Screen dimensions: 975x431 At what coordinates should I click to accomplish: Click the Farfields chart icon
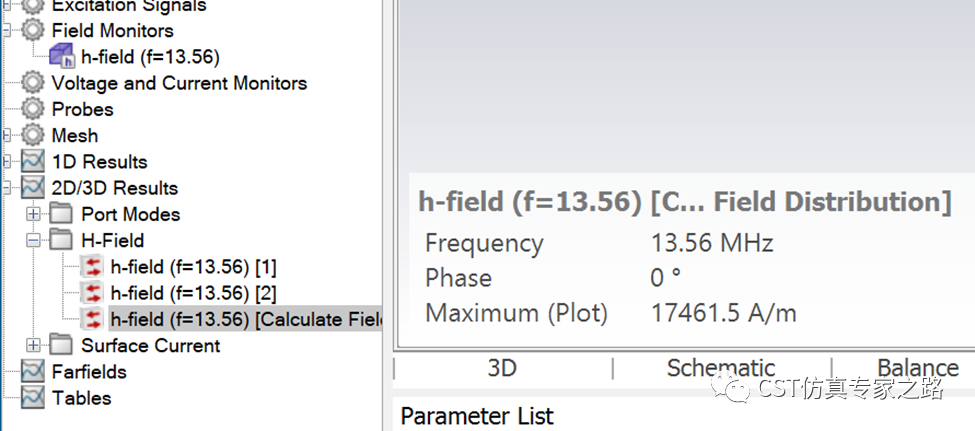point(33,371)
